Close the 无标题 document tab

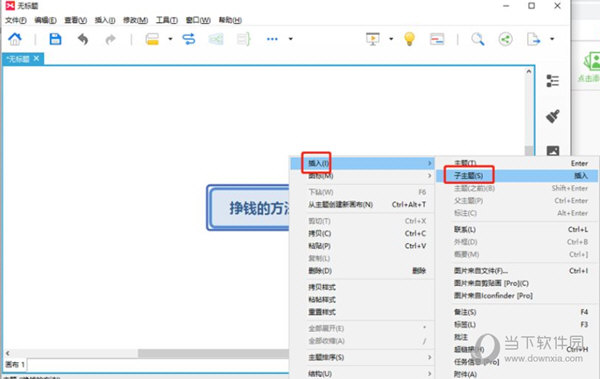36,58
